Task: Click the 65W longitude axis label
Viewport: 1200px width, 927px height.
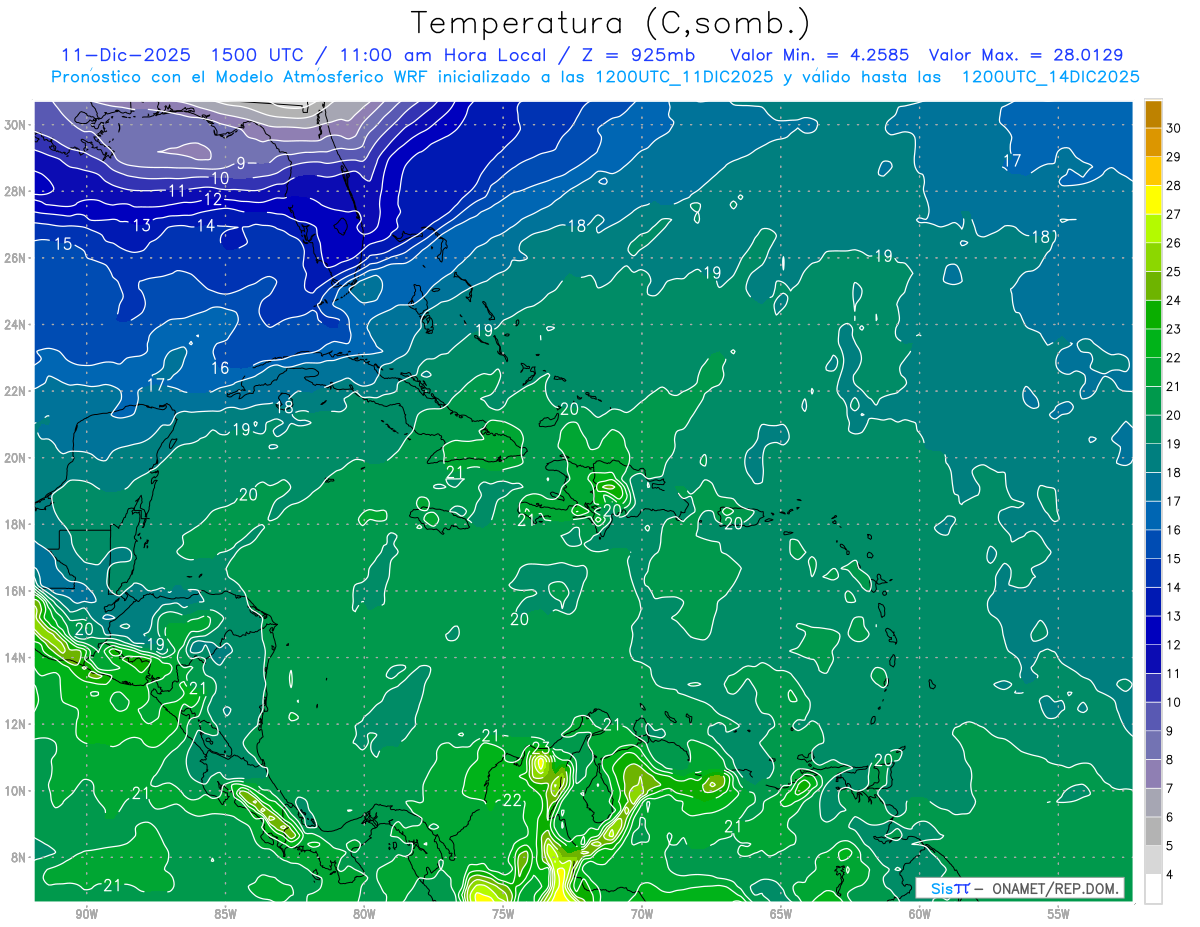Action: tap(781, 914)
